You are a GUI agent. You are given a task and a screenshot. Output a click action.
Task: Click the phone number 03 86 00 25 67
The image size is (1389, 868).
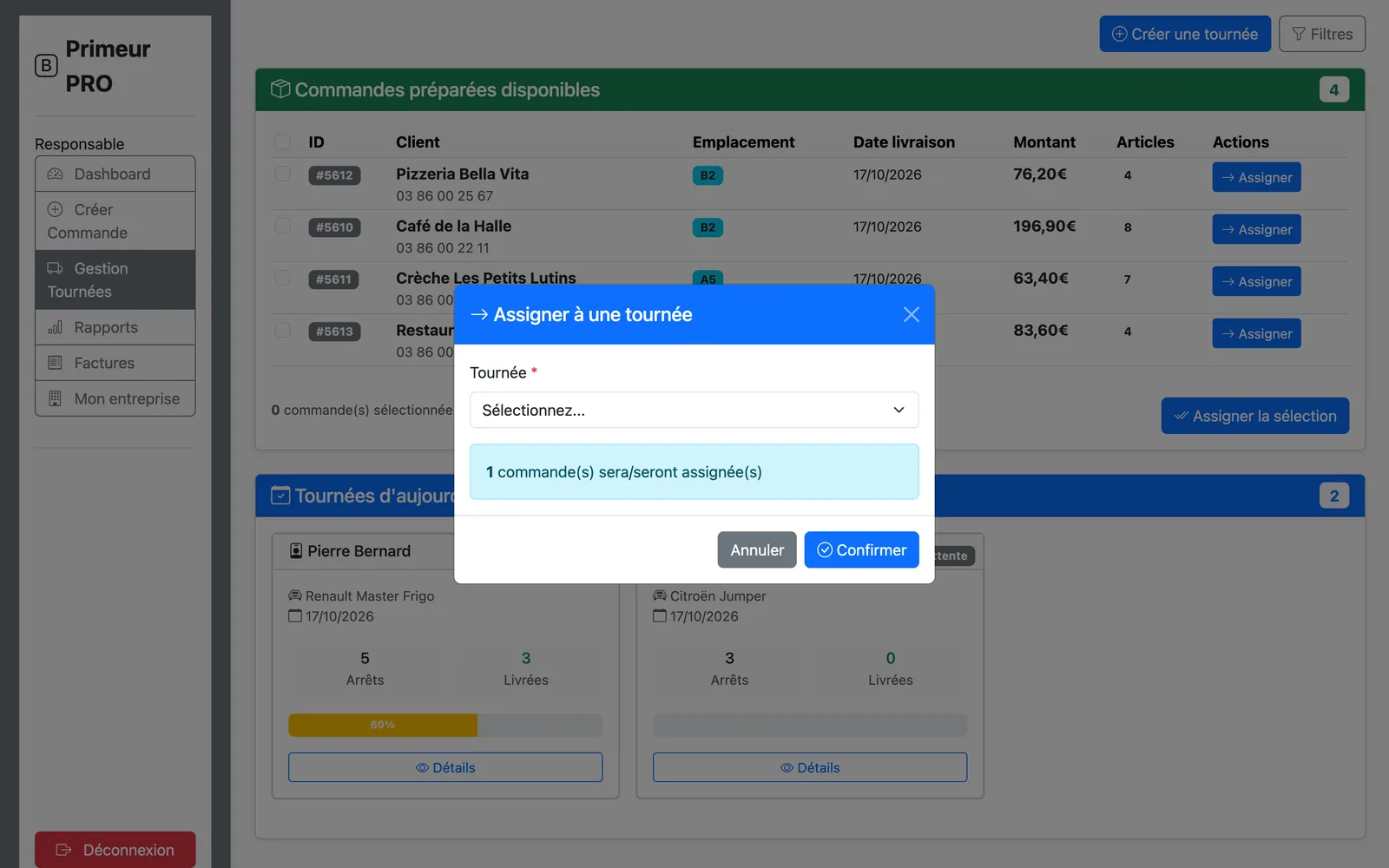pos(444,196)
